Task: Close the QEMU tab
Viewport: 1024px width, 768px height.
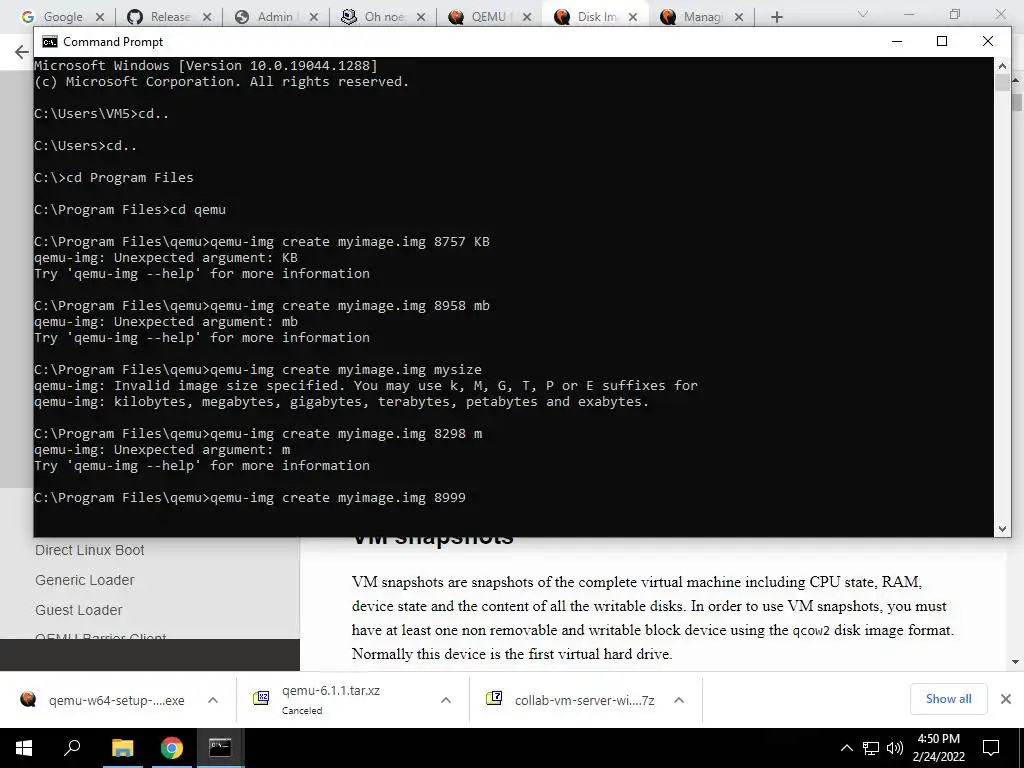Action: click(x=527, y=17)
